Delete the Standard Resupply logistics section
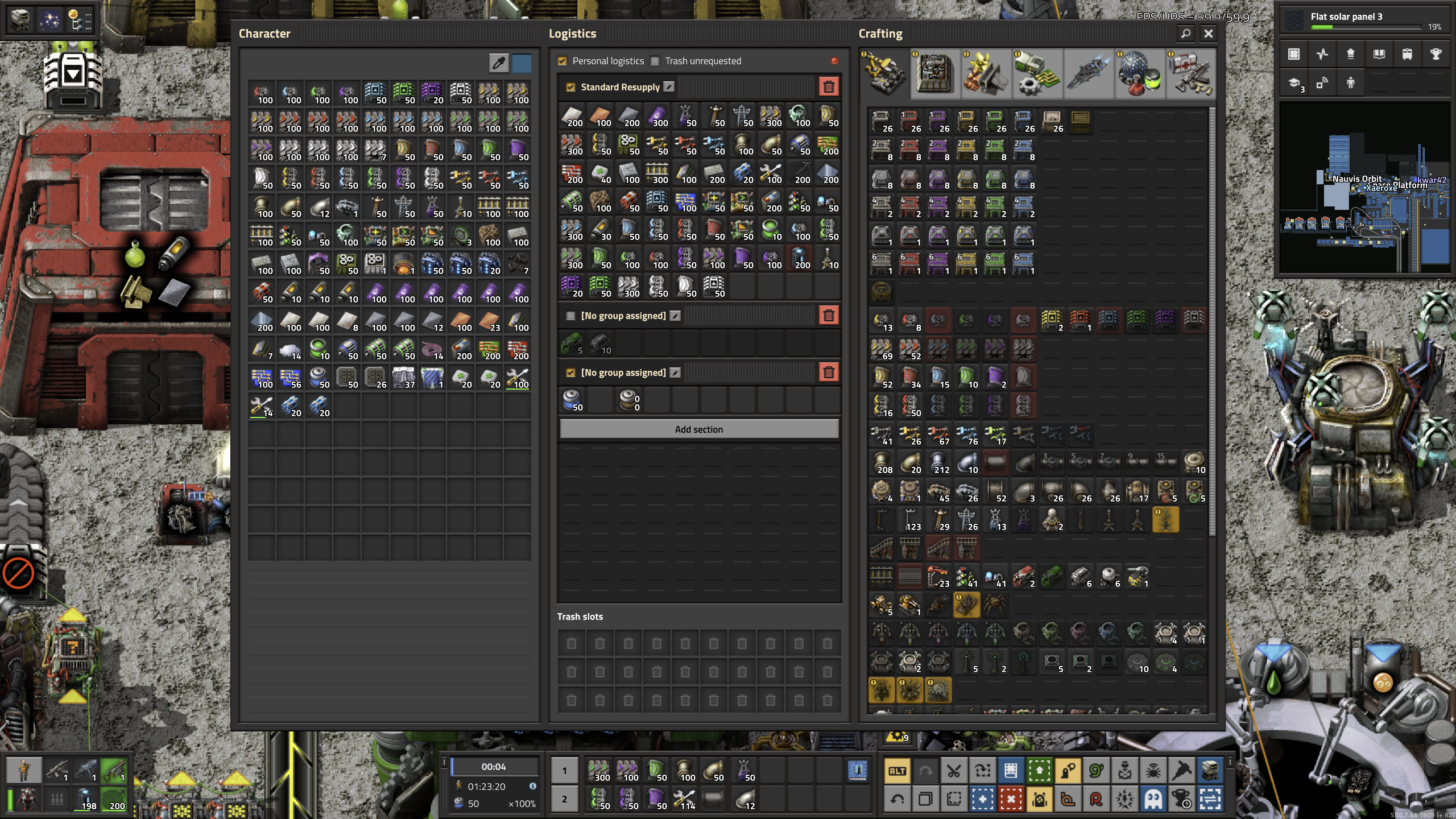 829,87
